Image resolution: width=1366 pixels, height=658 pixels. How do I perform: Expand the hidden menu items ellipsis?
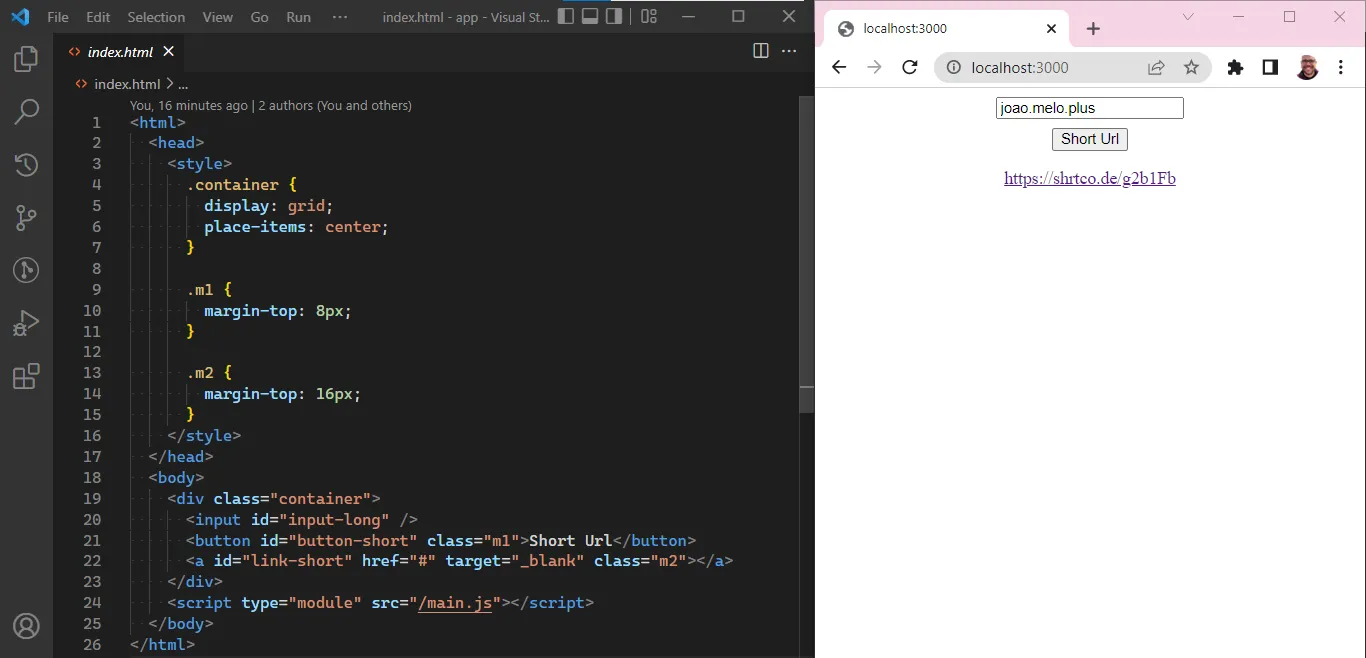[x=340, y=17]
